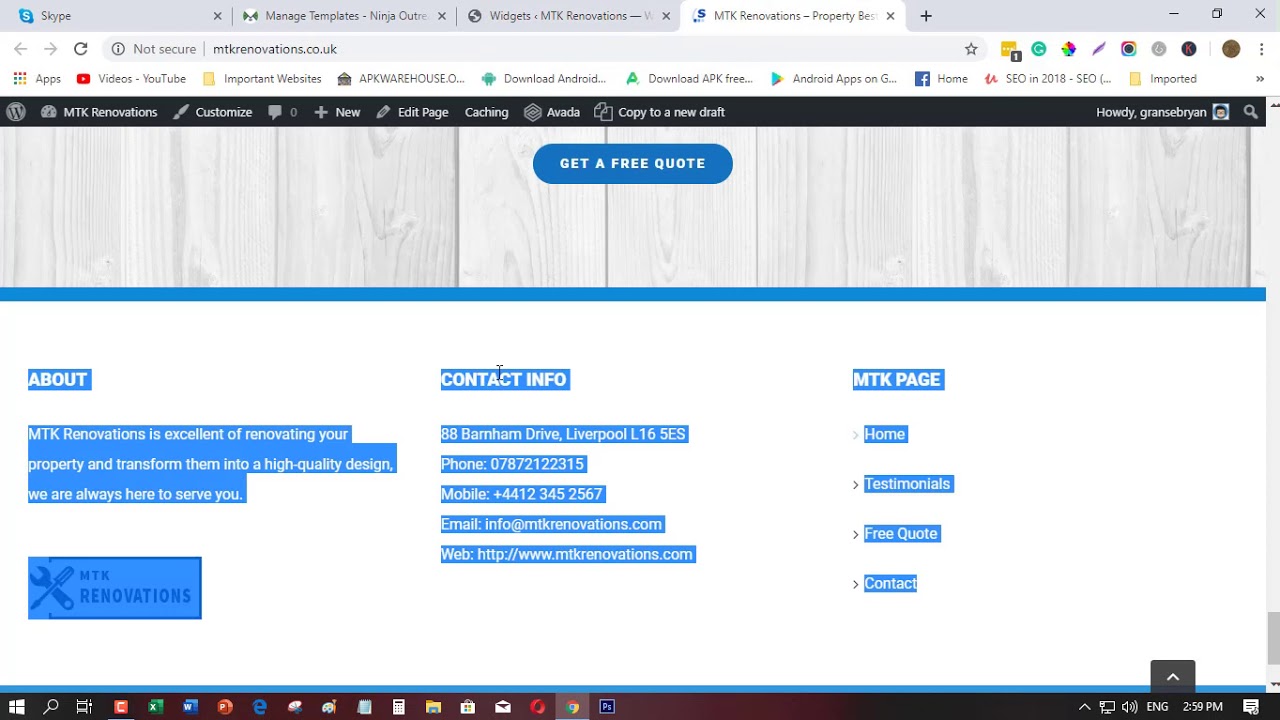This screenshot has height=720, width=1280.
Task: Open the Windows notification center
Action: [1252, 707]
